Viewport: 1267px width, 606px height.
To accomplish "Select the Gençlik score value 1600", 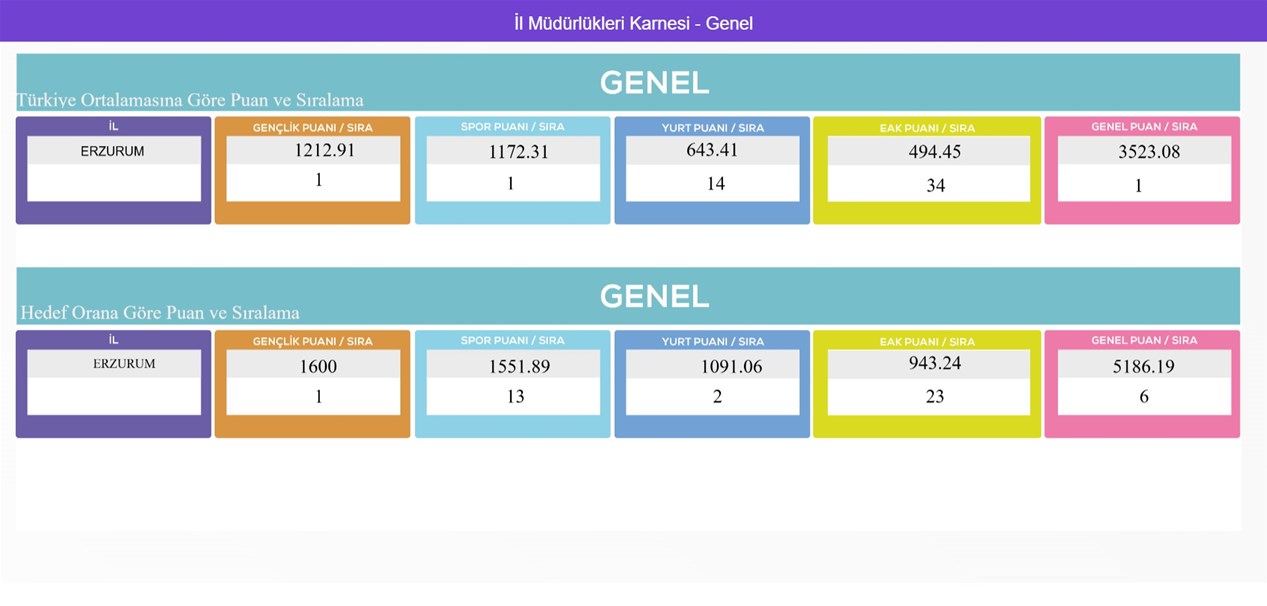I will click(x=318, y=366).
